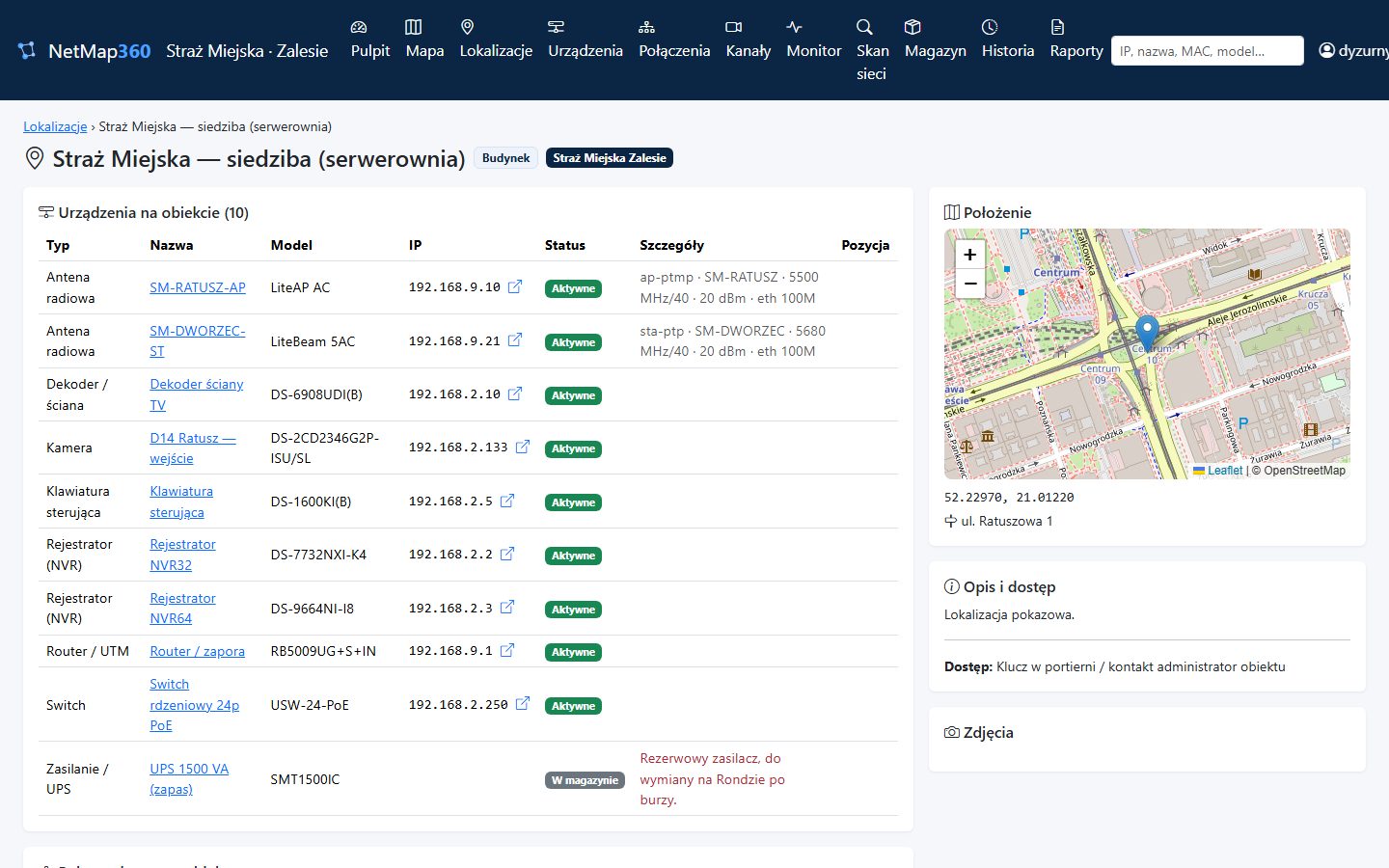Click the user avatar icon for dyżurny
1389x868 pixels.
click(1327, 50)
